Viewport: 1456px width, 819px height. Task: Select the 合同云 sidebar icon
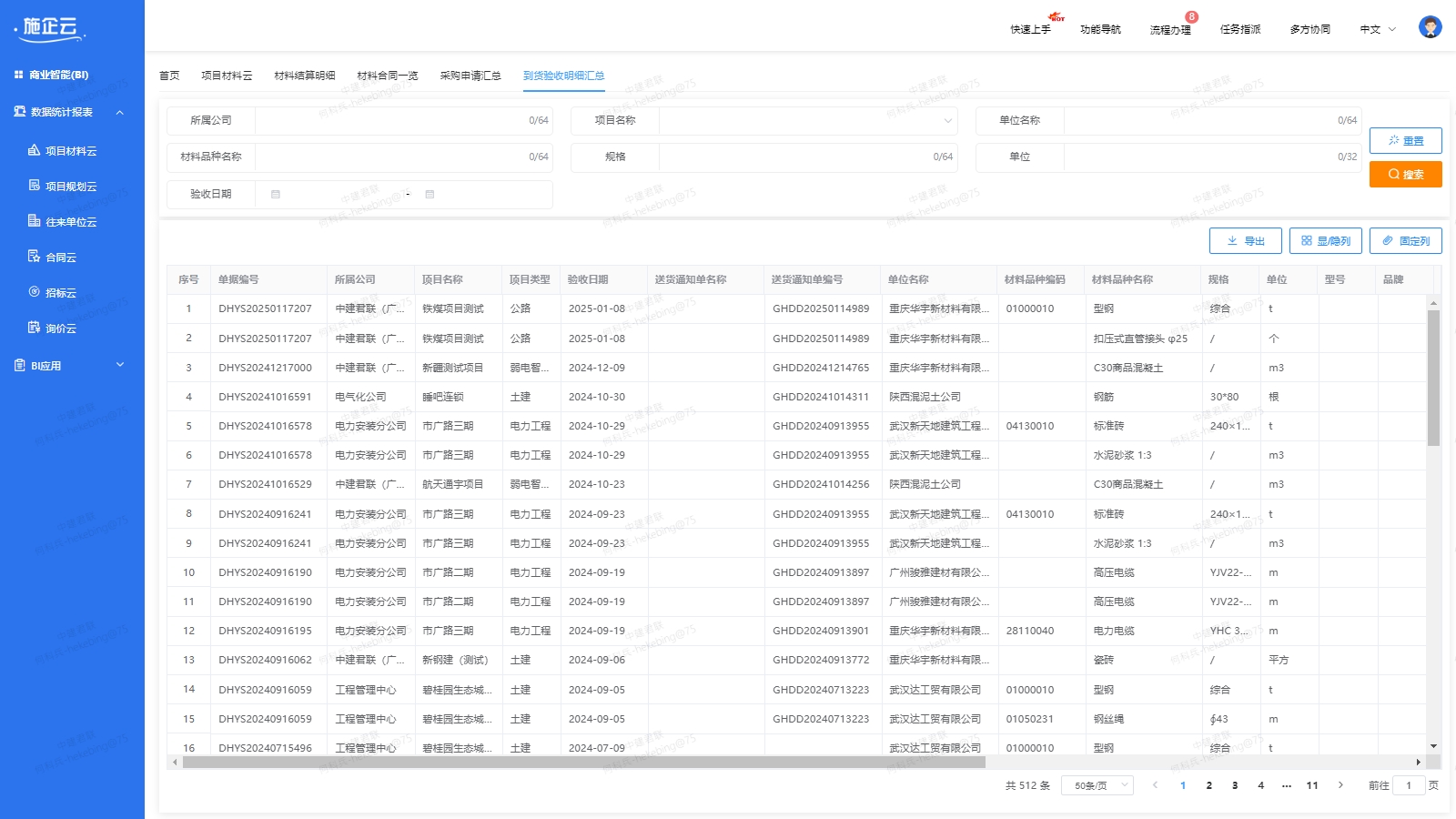point(35,257)
